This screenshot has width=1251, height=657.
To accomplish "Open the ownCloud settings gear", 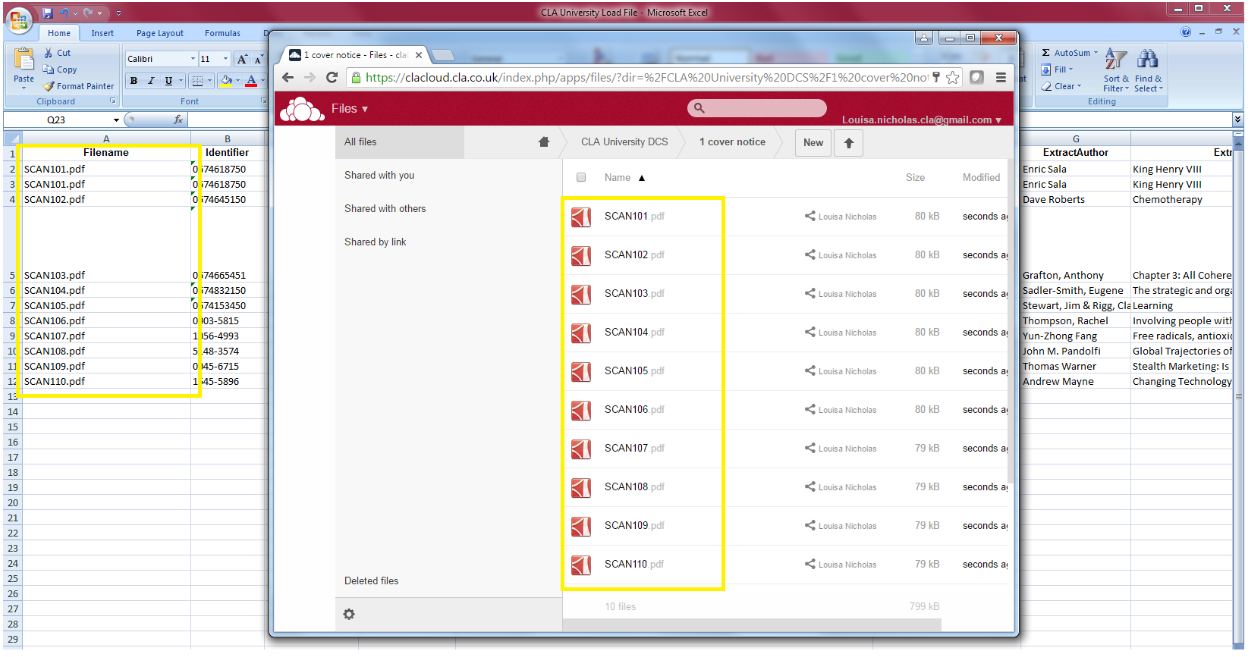I will [349, 614].
